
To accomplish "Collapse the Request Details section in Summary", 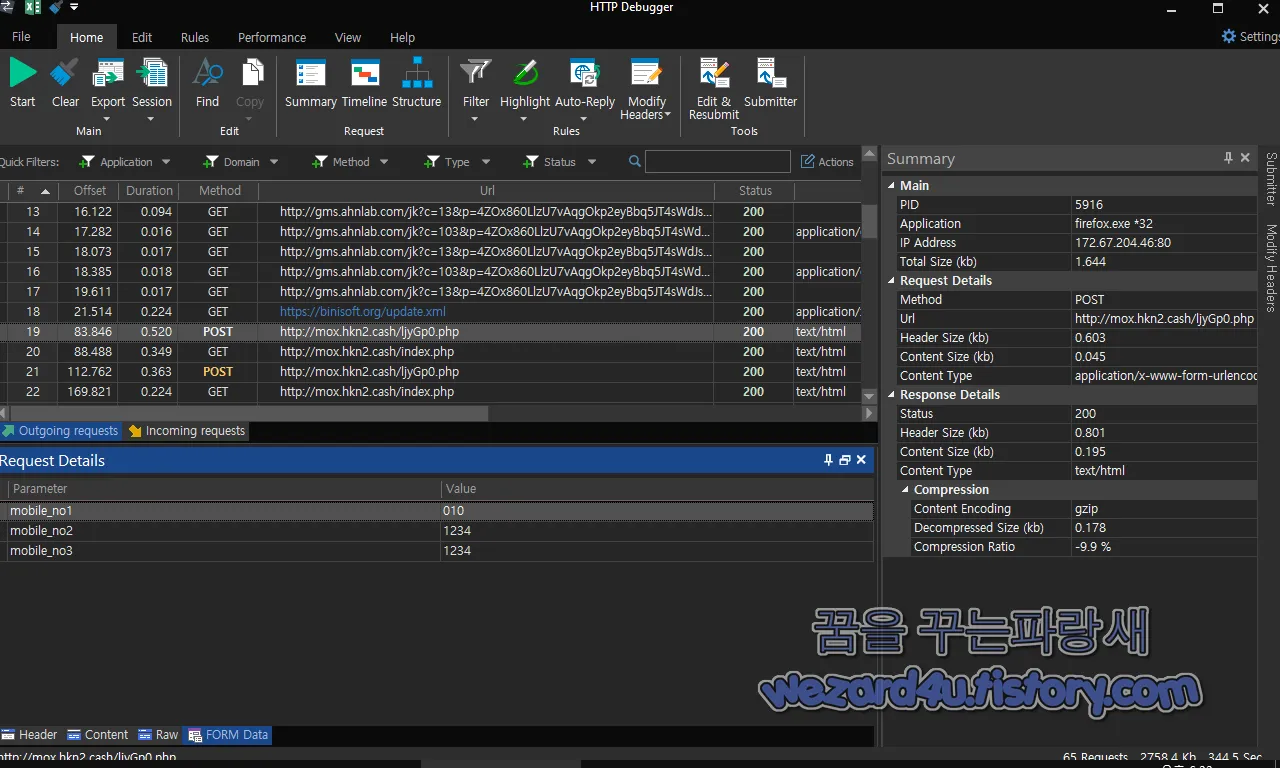I will pyautogui.click(x=892, y=281).
